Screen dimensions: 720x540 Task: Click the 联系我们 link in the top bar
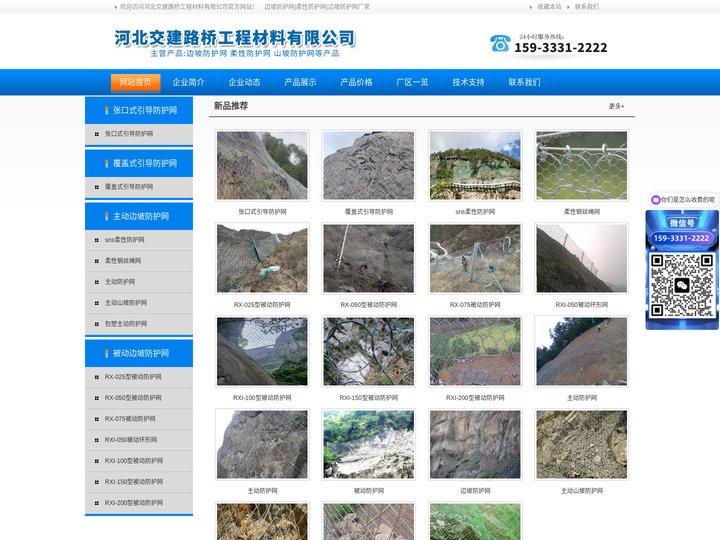[587, 7]
